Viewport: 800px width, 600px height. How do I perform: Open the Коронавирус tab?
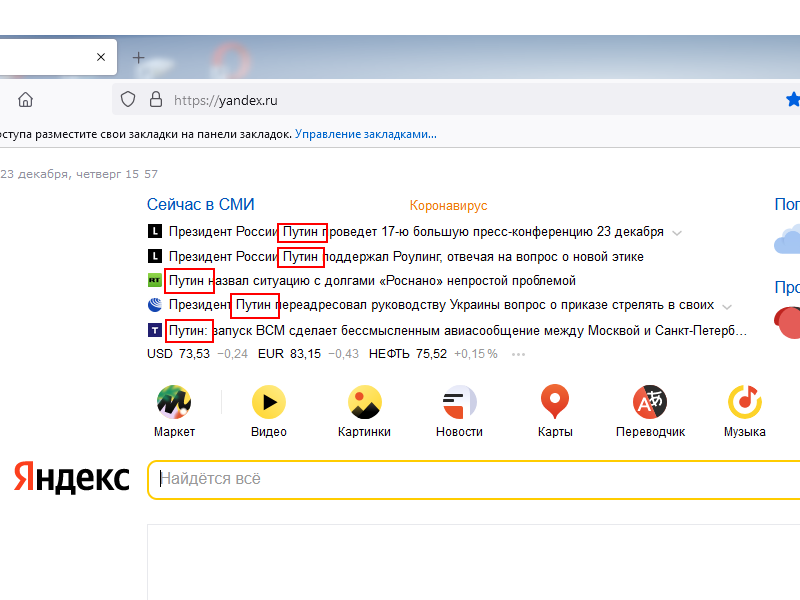point(448,206)
